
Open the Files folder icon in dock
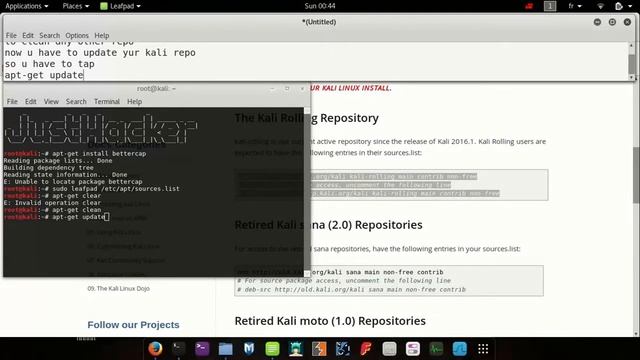coord(225,349)
